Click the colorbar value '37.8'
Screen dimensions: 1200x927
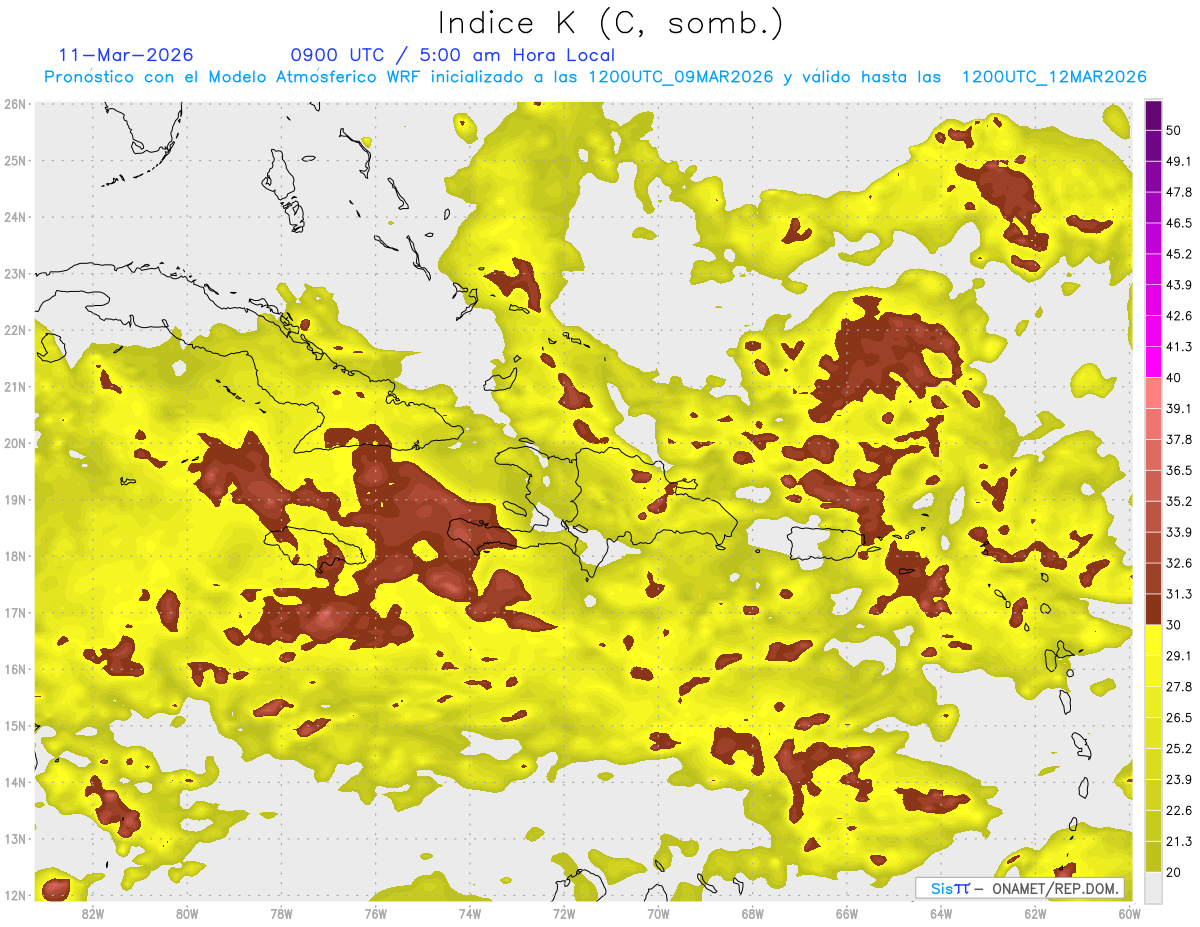point(1178,439)
